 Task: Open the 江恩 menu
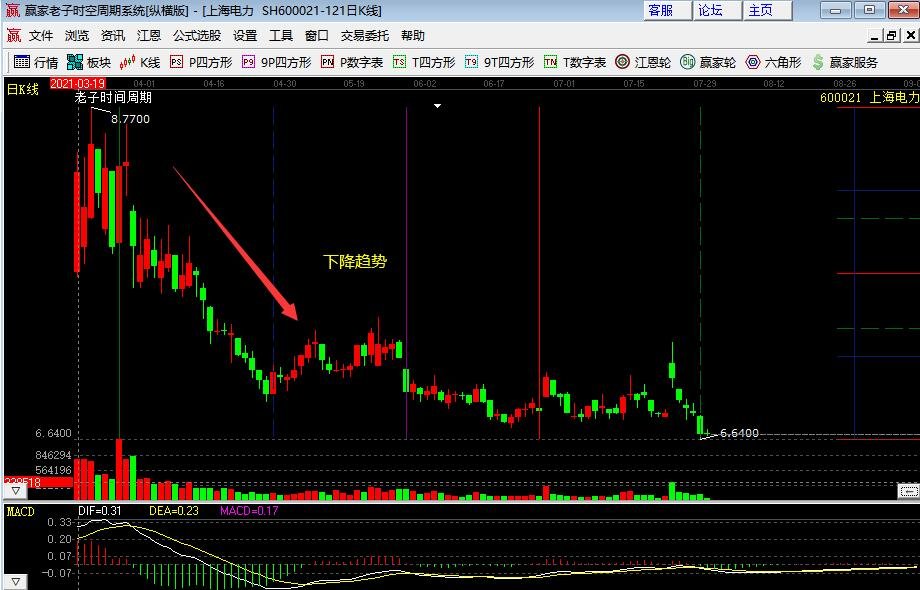tap(148, 36)
